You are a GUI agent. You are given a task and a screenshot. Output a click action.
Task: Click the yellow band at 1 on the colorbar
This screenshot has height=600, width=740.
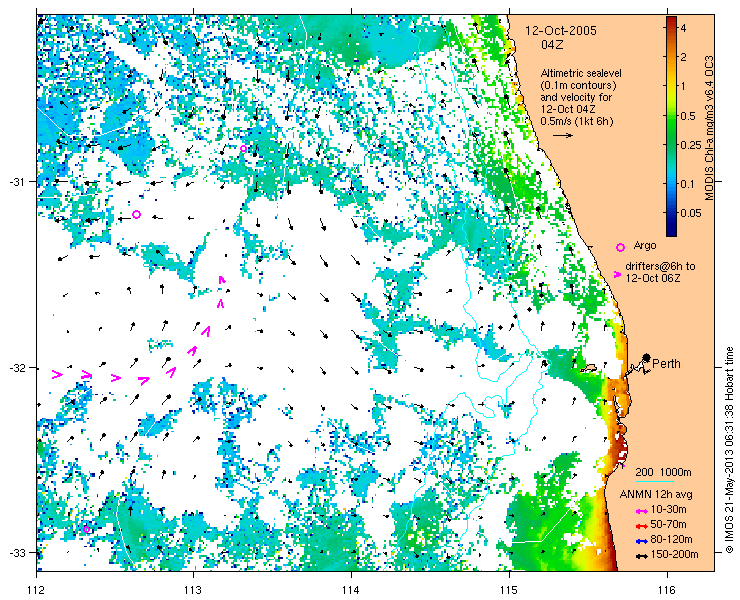[x=672, y=86]
